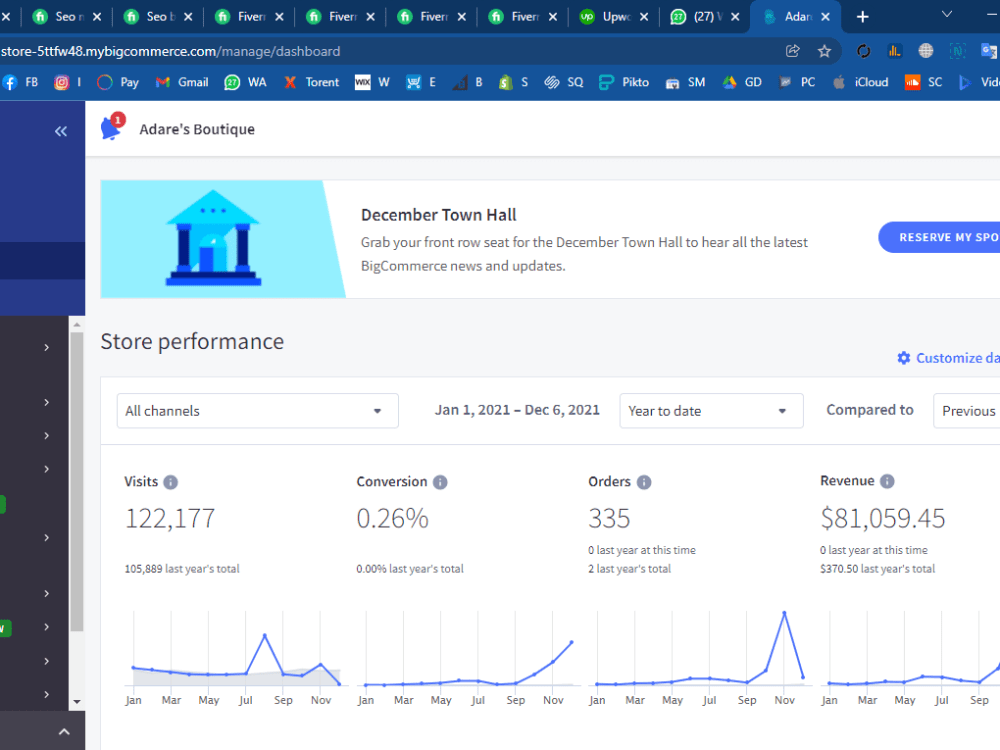Click the $81,059.45 revenue value
The height and width of the screenshot is (750, 1000).
883,518
